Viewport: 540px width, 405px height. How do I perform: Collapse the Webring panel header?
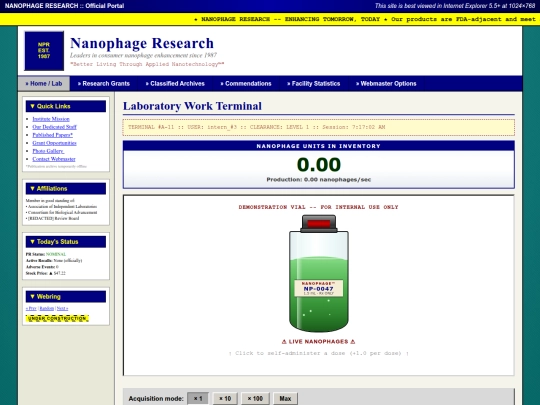coord(66,297)
